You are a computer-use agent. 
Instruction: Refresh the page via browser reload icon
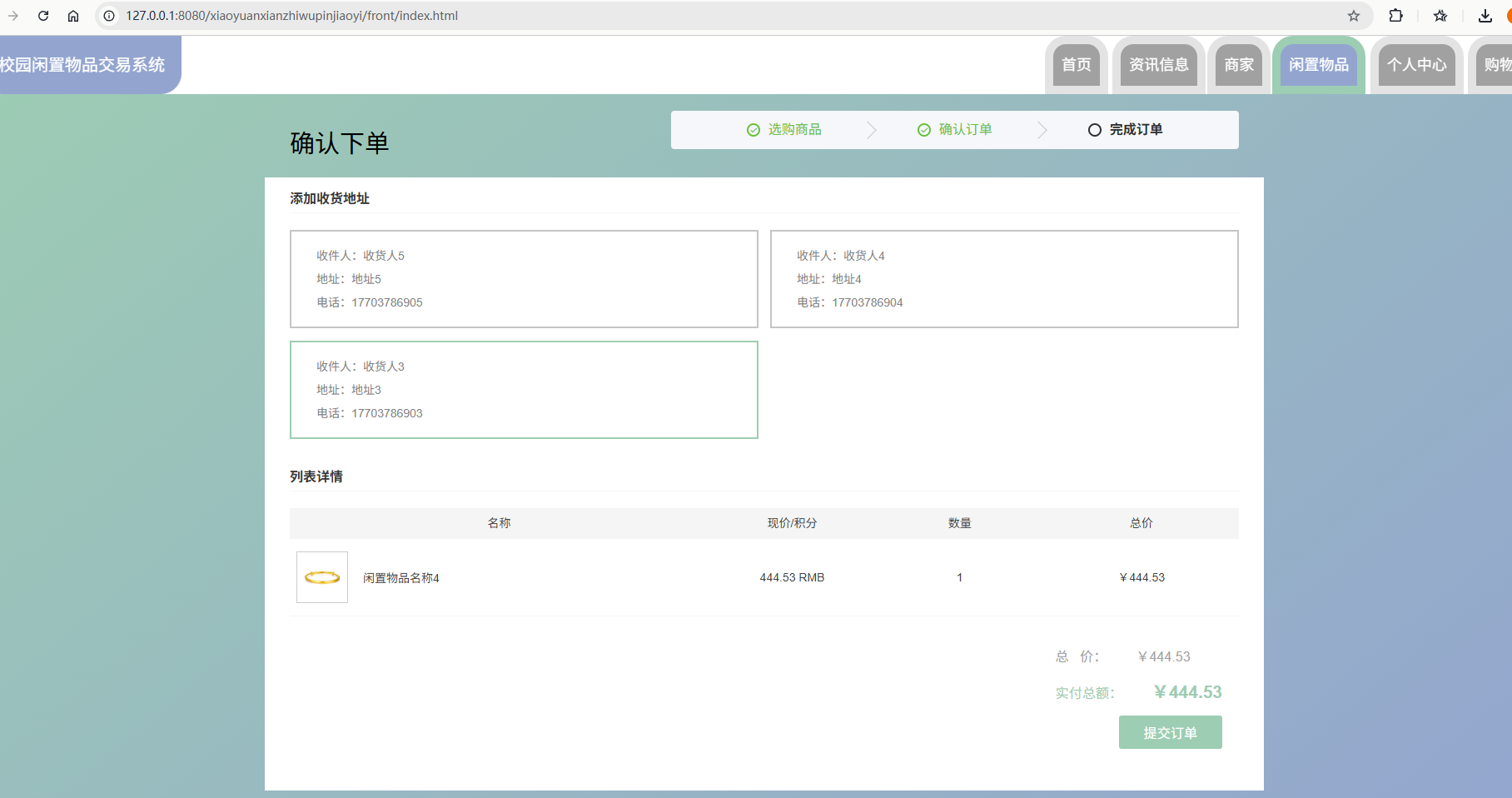[x=43, y=15]
